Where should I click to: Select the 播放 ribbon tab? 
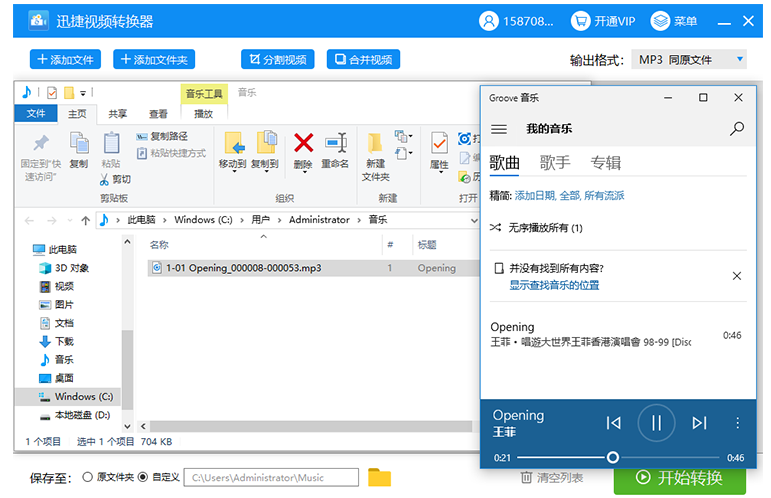pyautogui.click(x=204, y=114)
